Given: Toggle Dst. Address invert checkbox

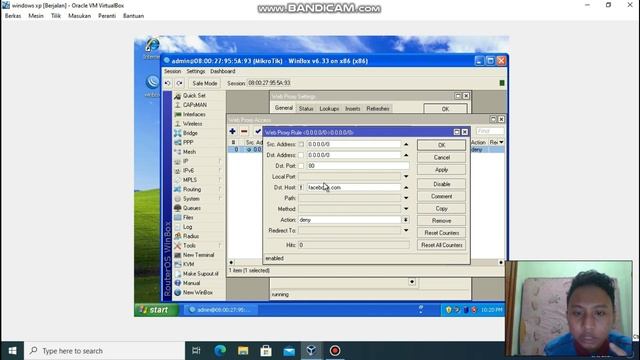Looking at the screenshot, I should [x=301, y=156].
